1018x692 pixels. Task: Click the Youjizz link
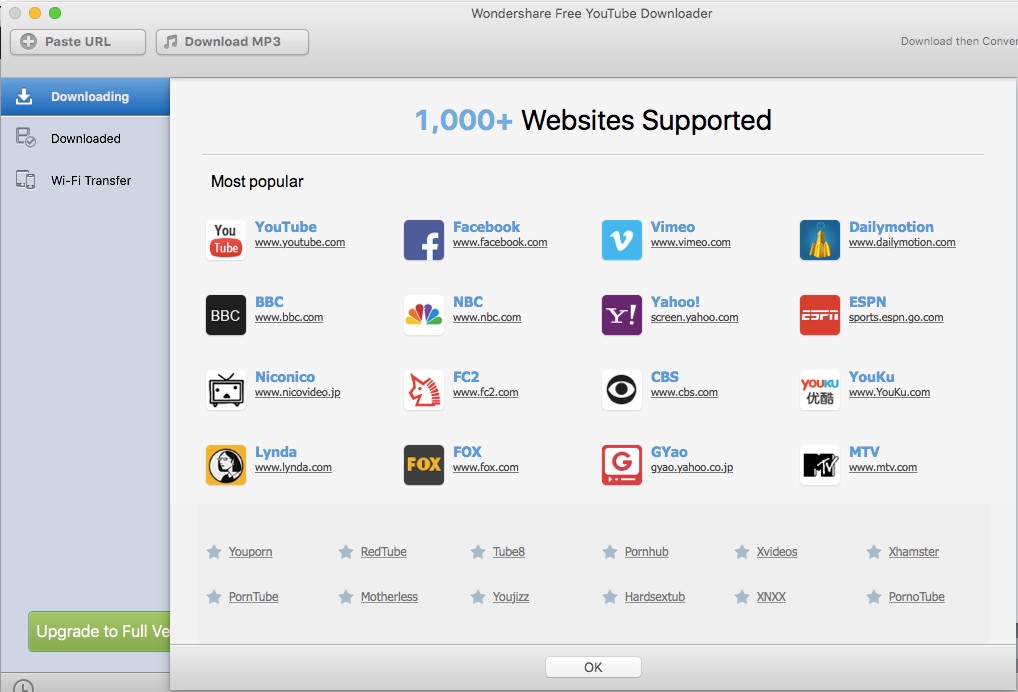(511, 597)
